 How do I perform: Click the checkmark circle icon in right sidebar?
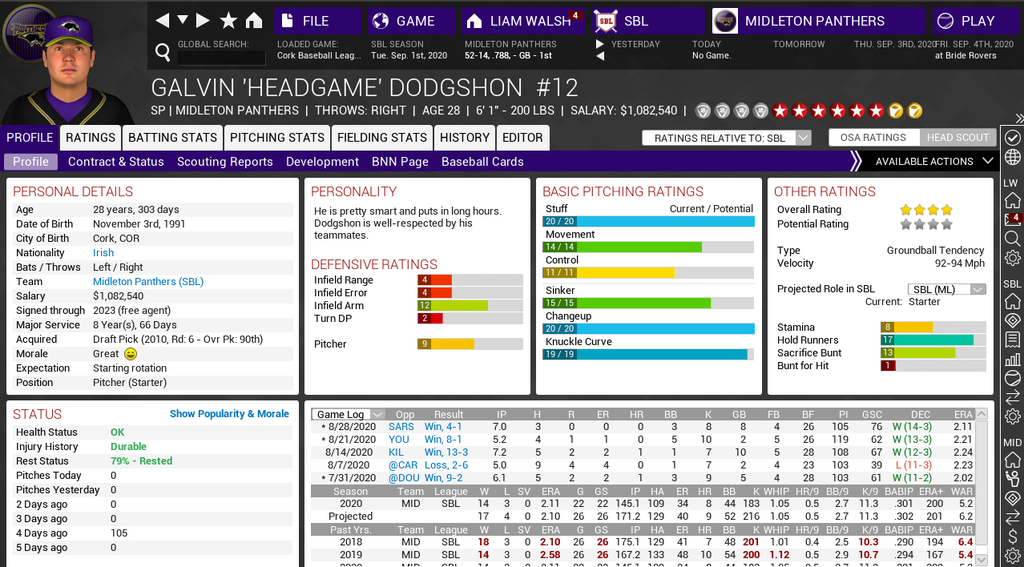pyautogui.click(x=1012, y=137)
